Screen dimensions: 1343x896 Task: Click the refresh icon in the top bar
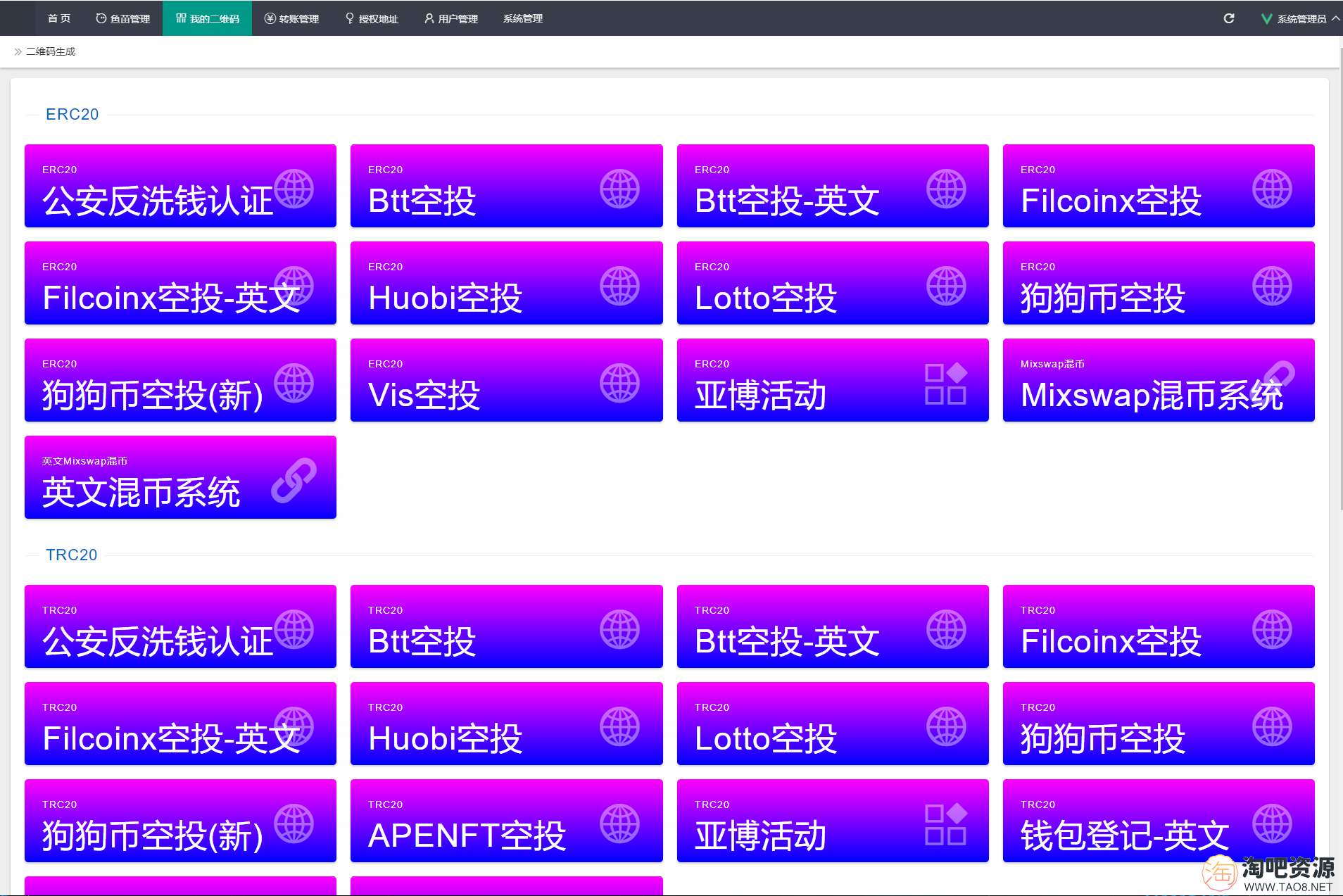point(1229,18)
